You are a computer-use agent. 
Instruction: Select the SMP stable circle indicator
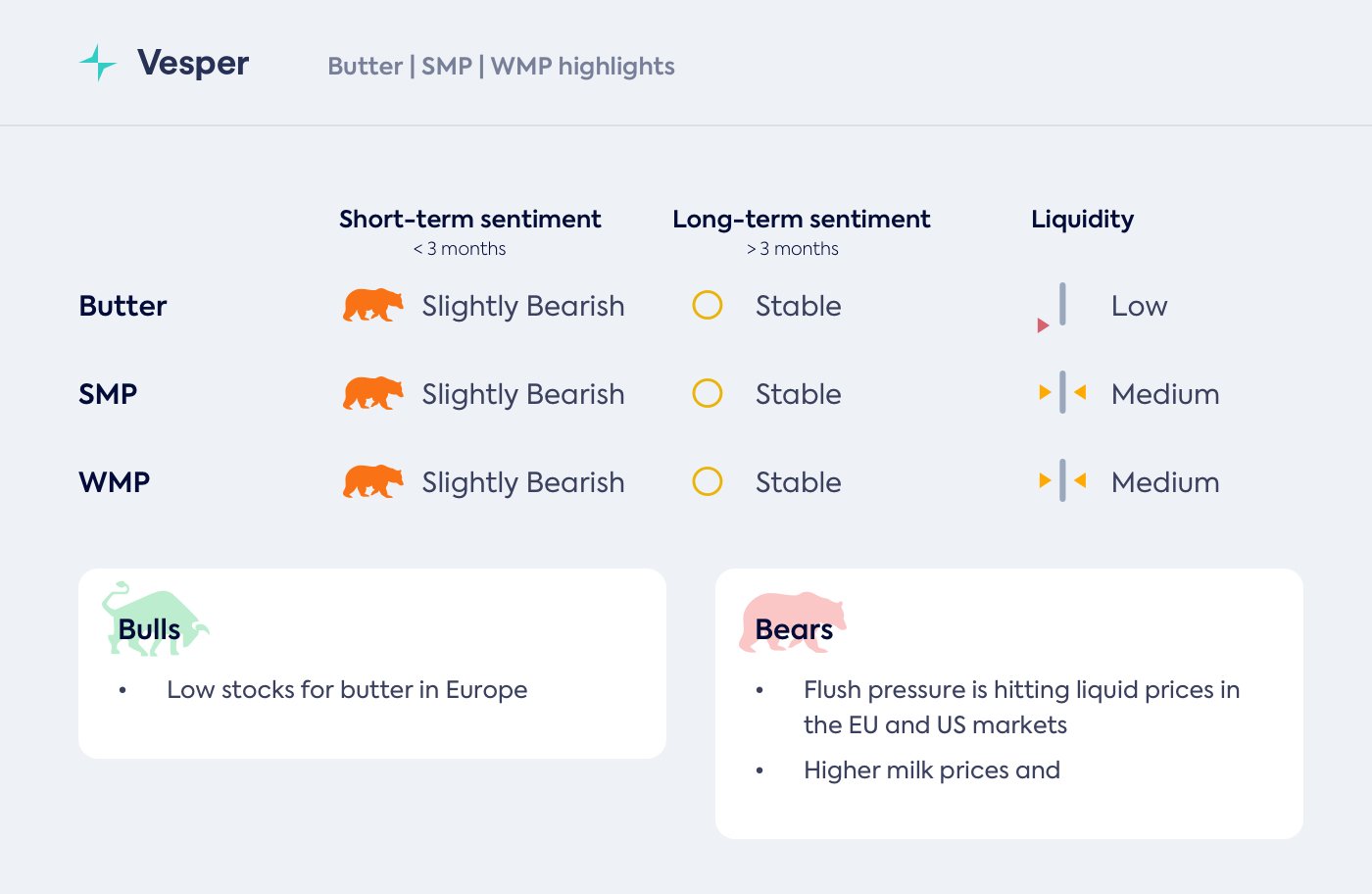point(708,393)
